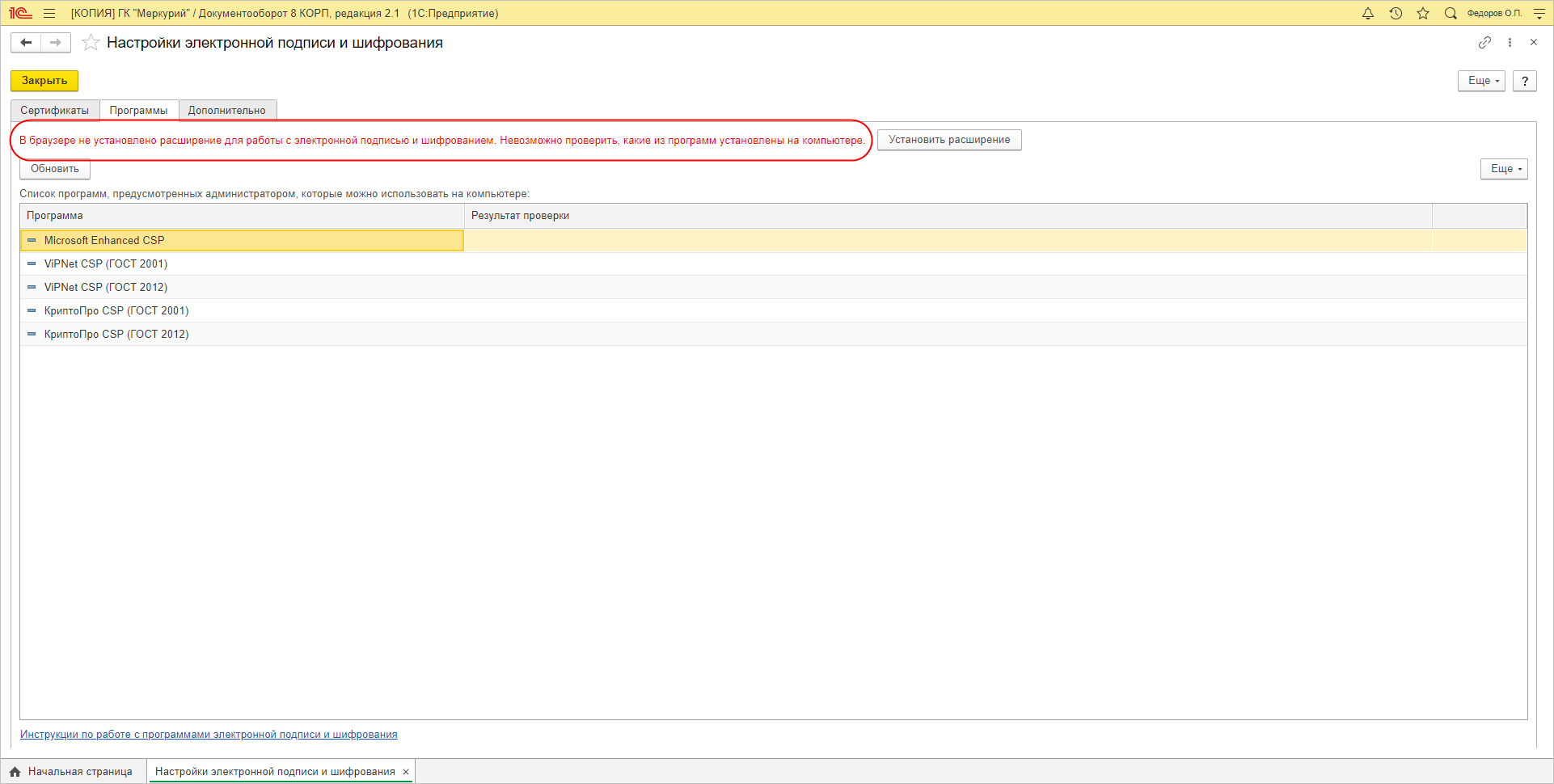Close the Настройки электронной подписи bottom tab
This screenshot has height=784, width=1554.
[406, 772]
